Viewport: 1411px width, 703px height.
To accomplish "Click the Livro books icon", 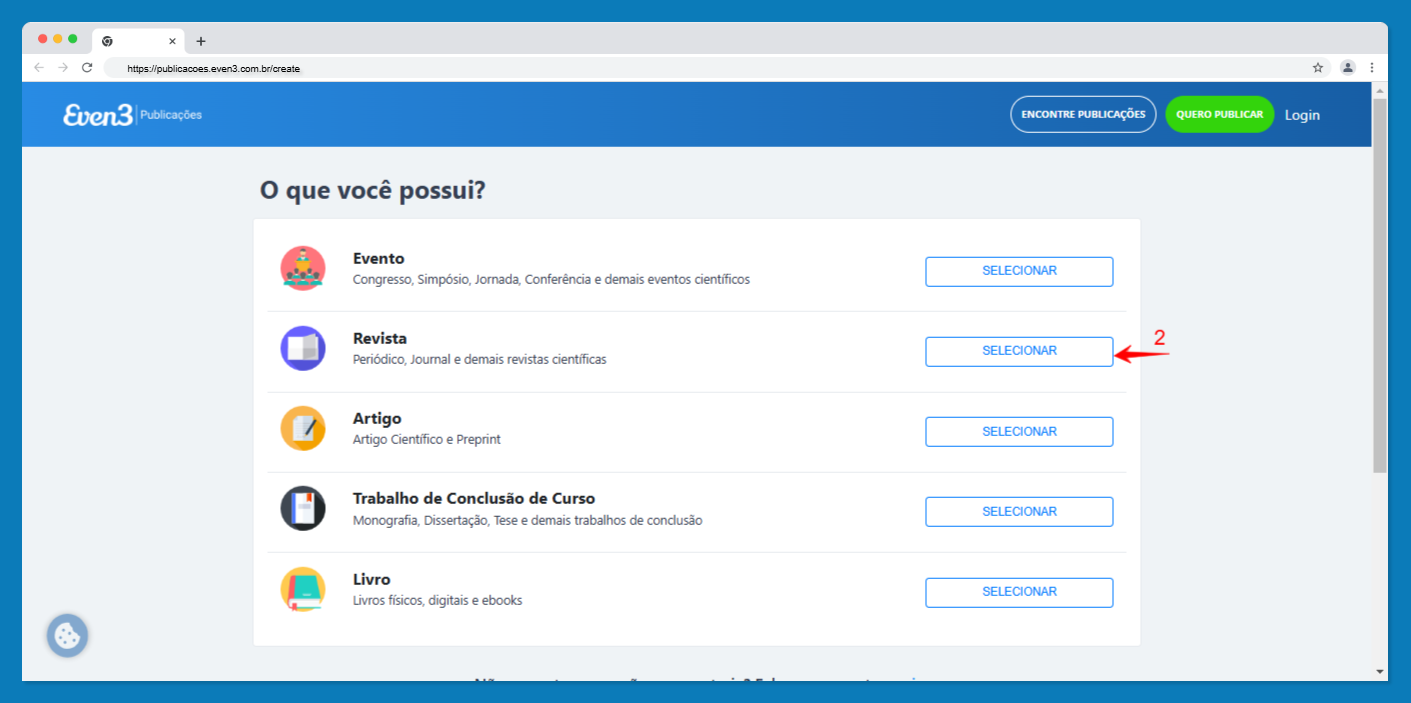I will pyautogui.click(x=303, y=589).
